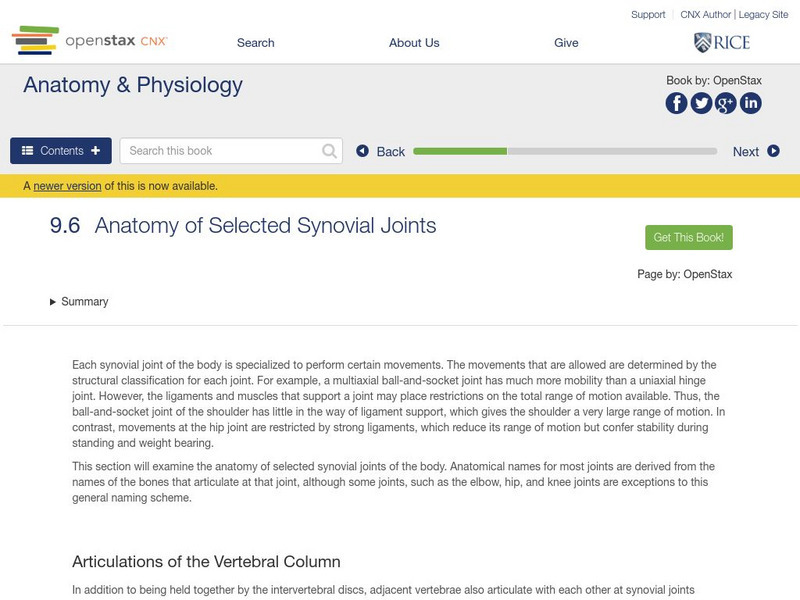Screen dimensions: 800x600
Task: Select the Search menu item
Action: point(254,42)
